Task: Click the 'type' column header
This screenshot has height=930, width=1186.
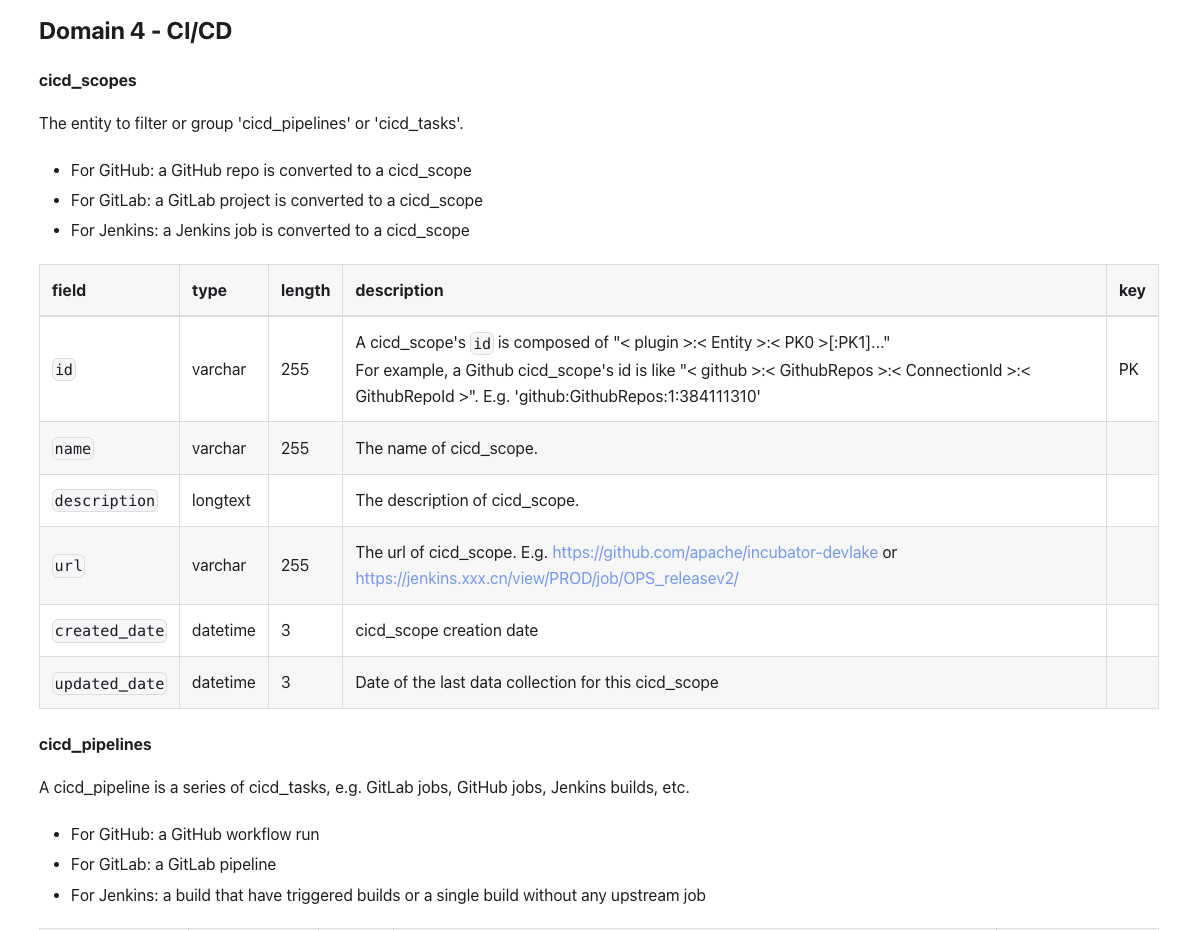Action: 209,290
